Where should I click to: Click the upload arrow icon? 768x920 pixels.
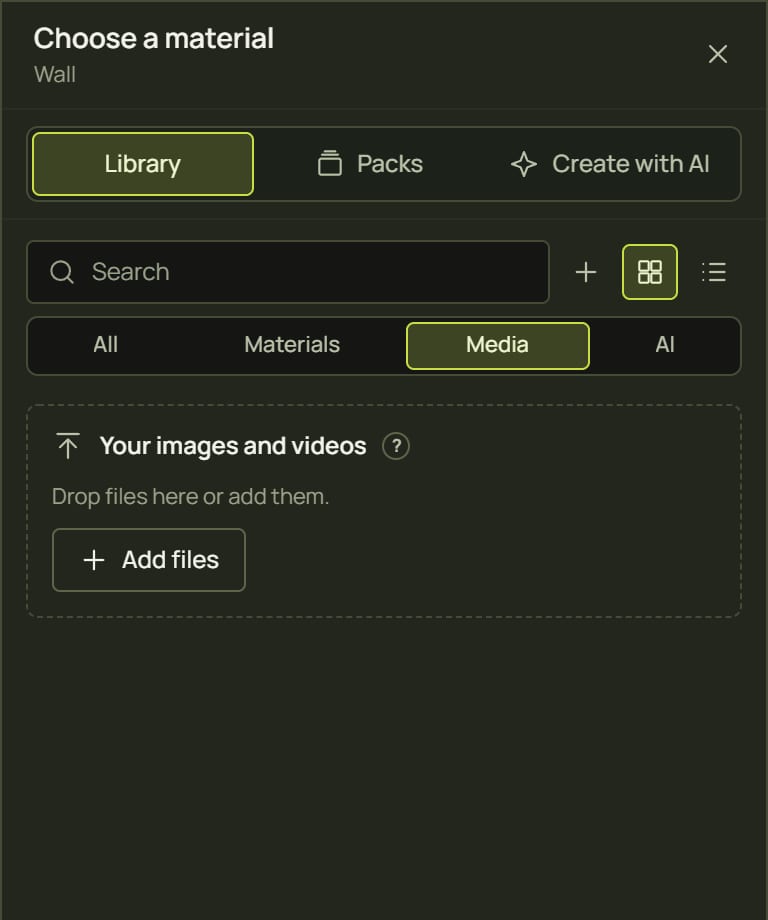(68, 445)
